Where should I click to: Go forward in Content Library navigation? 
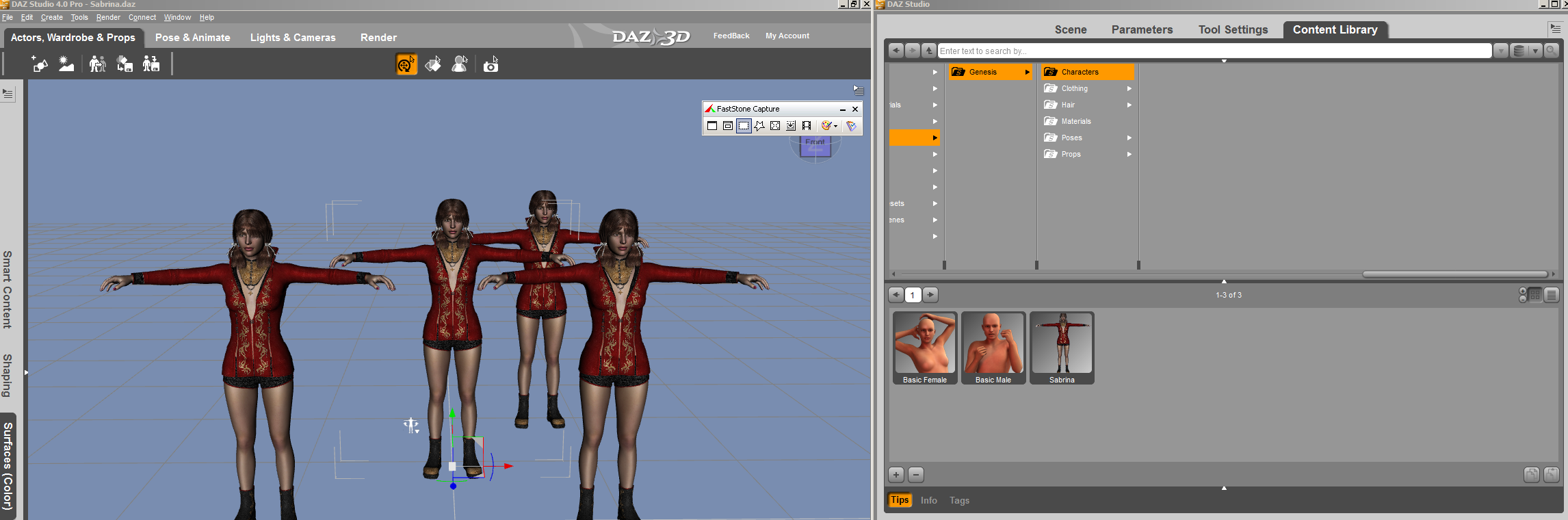click(x=913, y=51)
